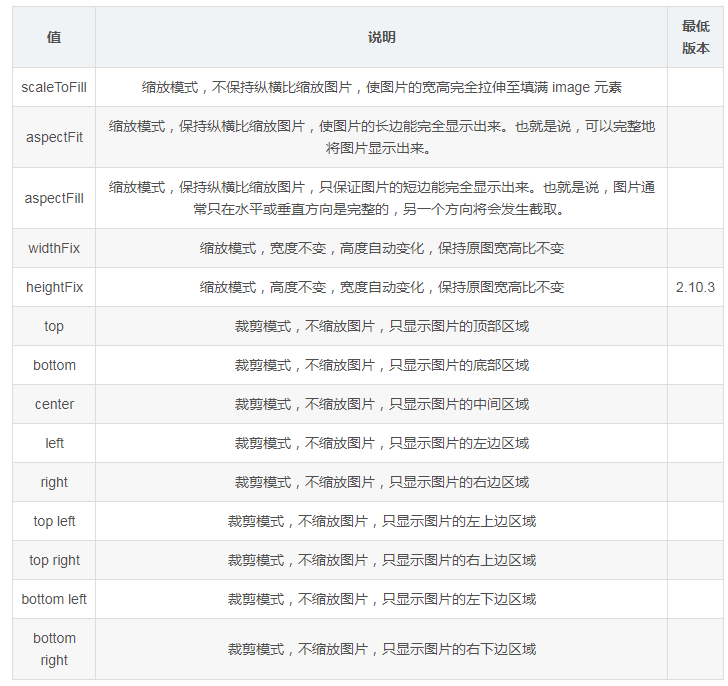The height and width of the screenshot is (686, 728).
Task: Click description 只显示图片的左边区域
Action: tap(382, 443)
